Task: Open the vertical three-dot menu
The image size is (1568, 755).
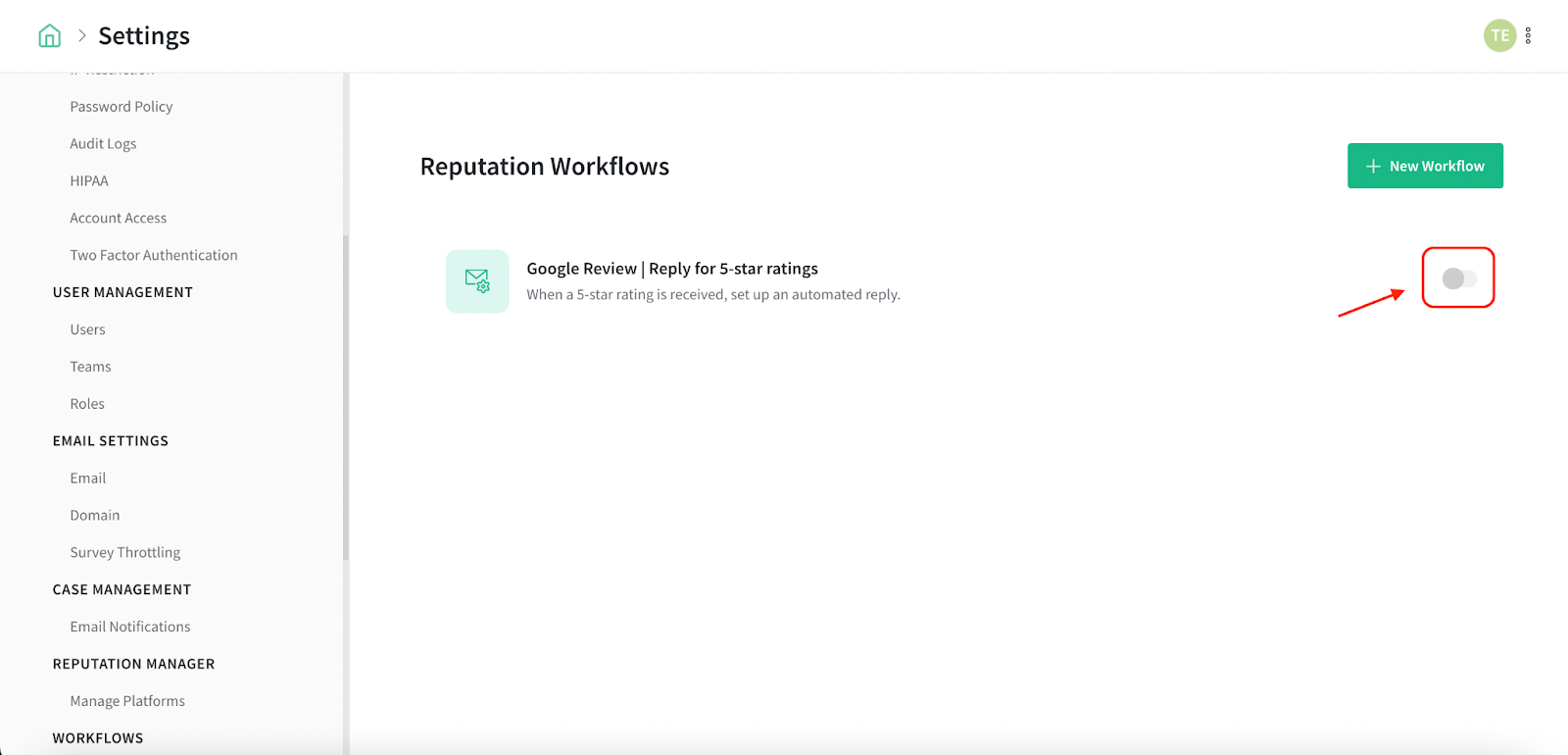Action: coord(1528,36)
